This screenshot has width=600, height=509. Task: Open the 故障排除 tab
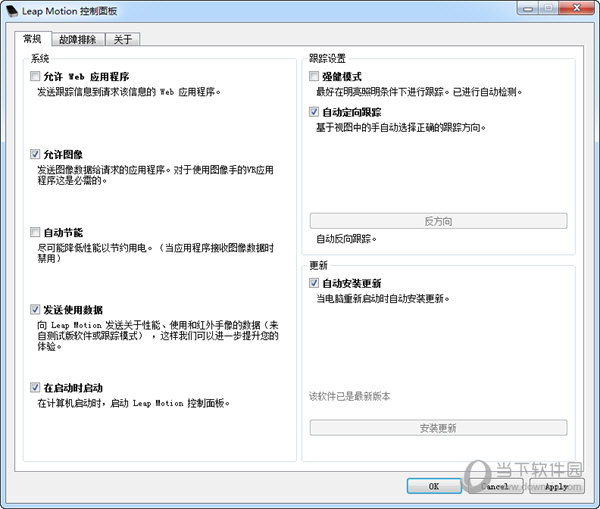[77, 39]
